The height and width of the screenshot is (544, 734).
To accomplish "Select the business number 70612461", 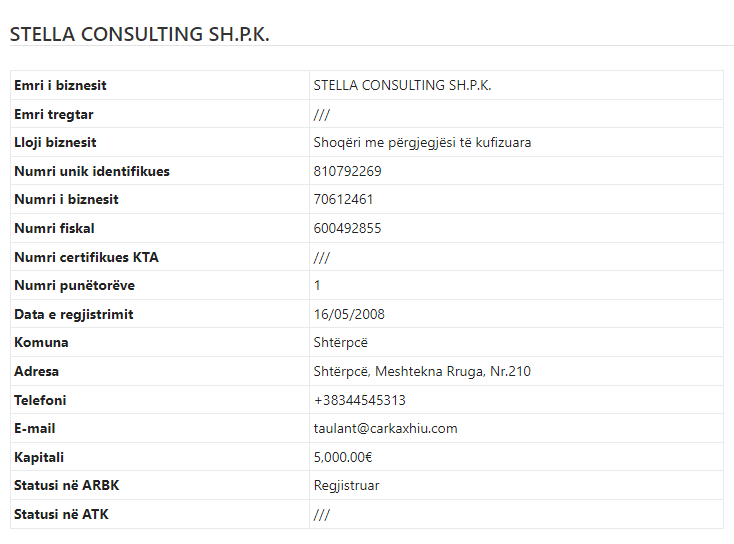I will tap(343, 199).
